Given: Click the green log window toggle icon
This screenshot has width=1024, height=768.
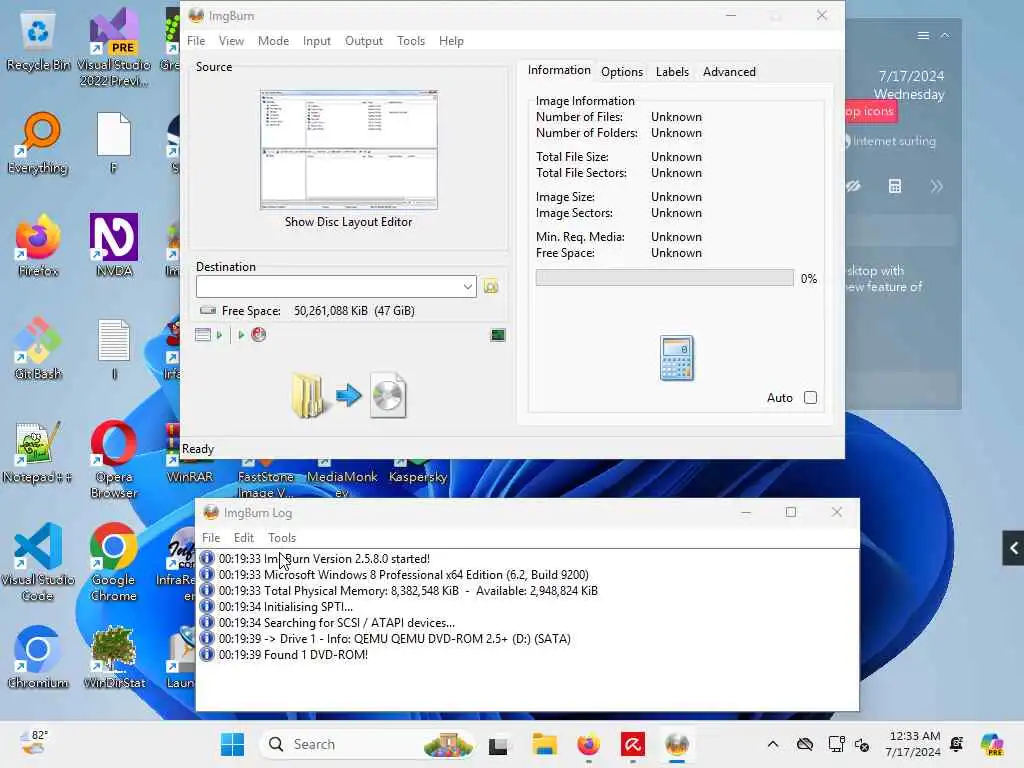Looking at the screenshot, I should [498, 335].
